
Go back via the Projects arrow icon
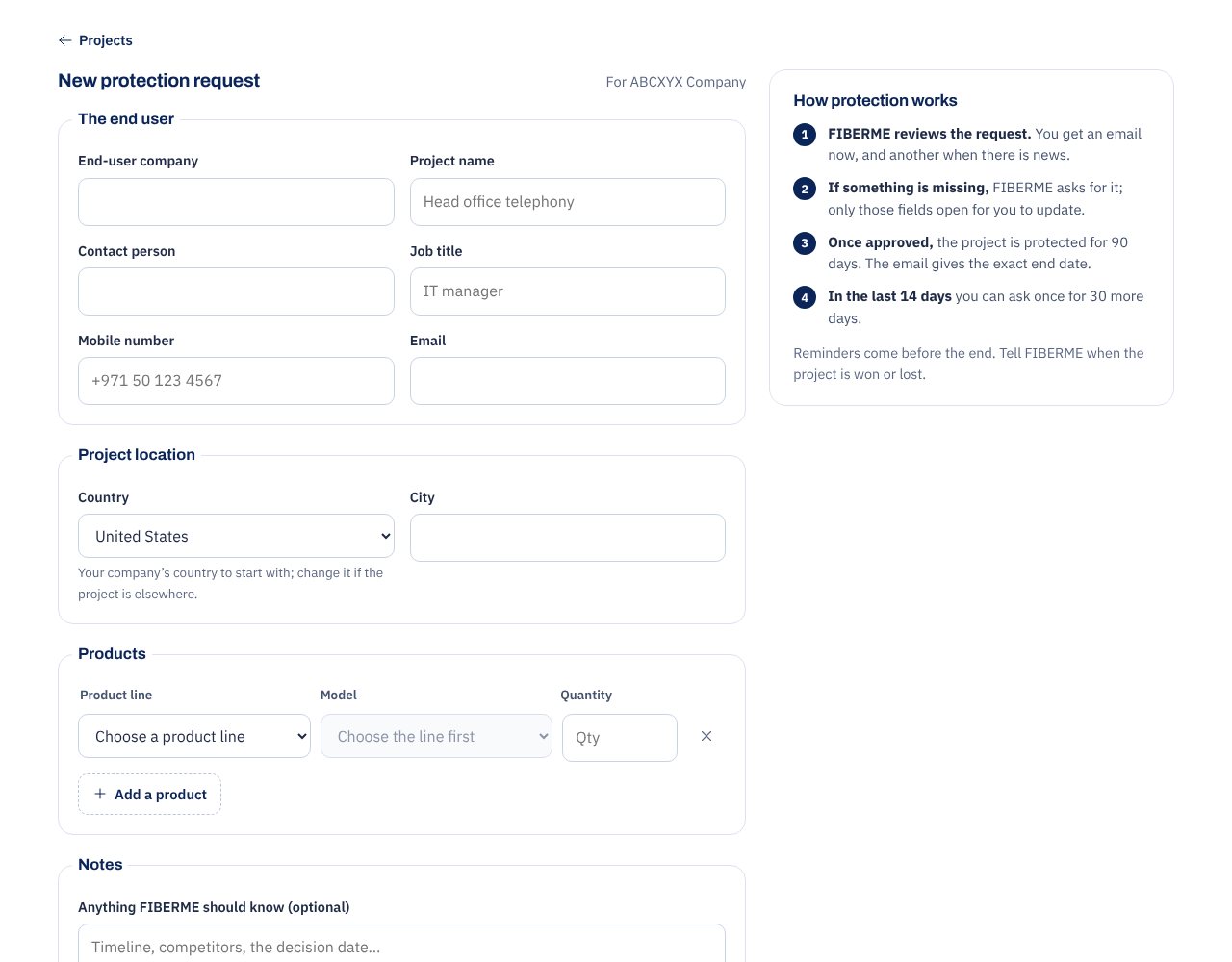[x=64, y=40]
